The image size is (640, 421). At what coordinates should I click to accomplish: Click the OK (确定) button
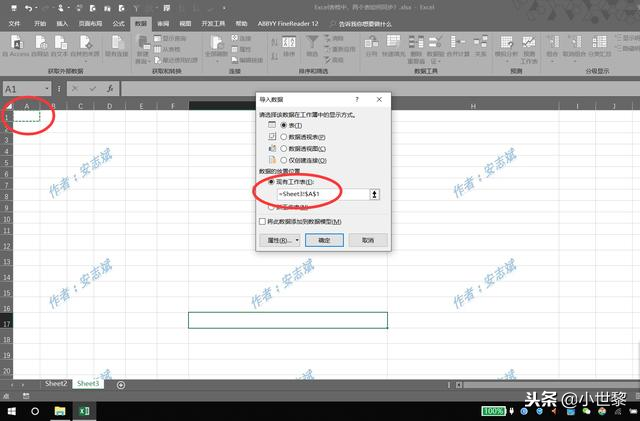click(x=324, y=240)
